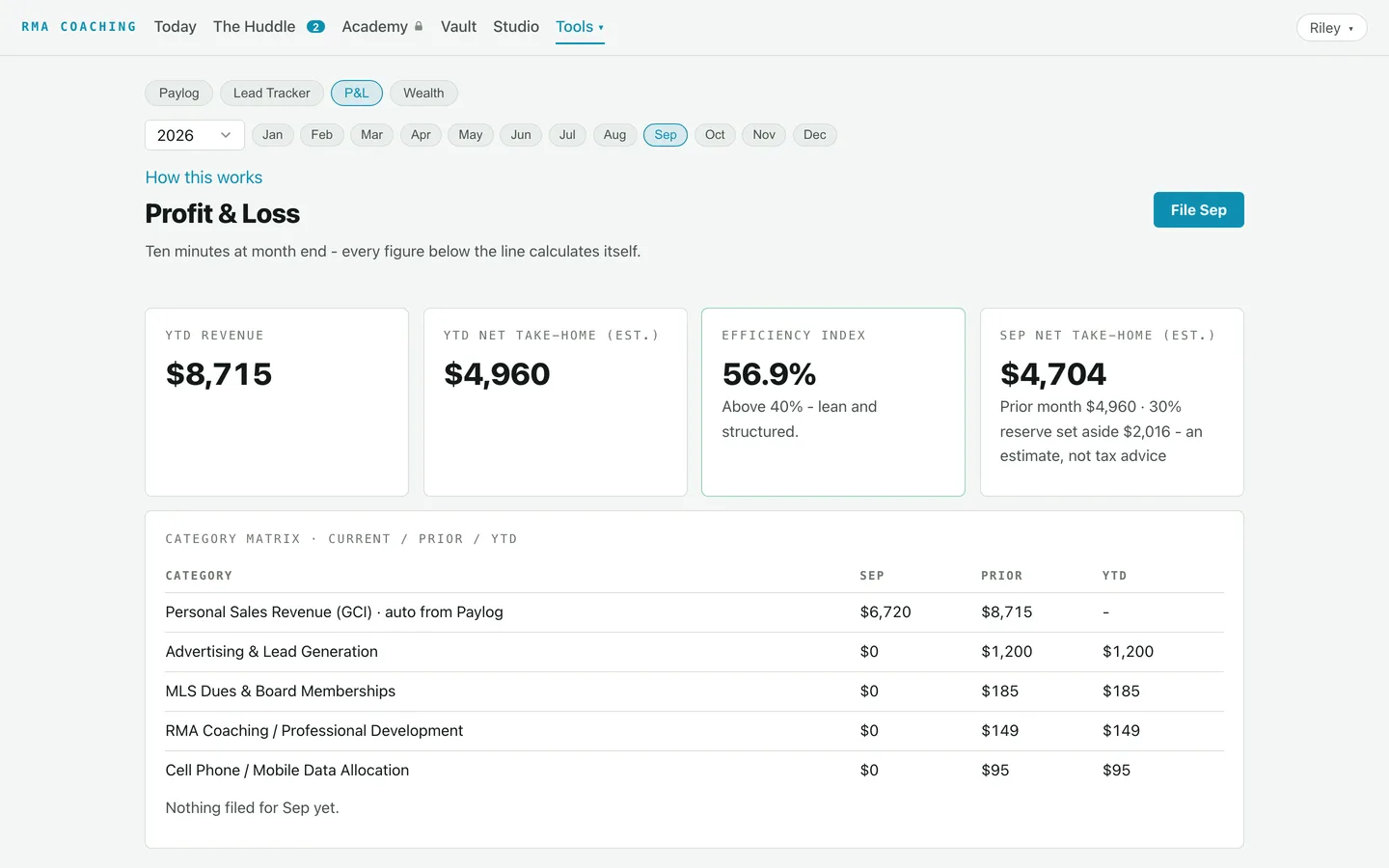Click the YTD Net Take-Home card
1389x868 pixels.
click(x=556, y=402)
